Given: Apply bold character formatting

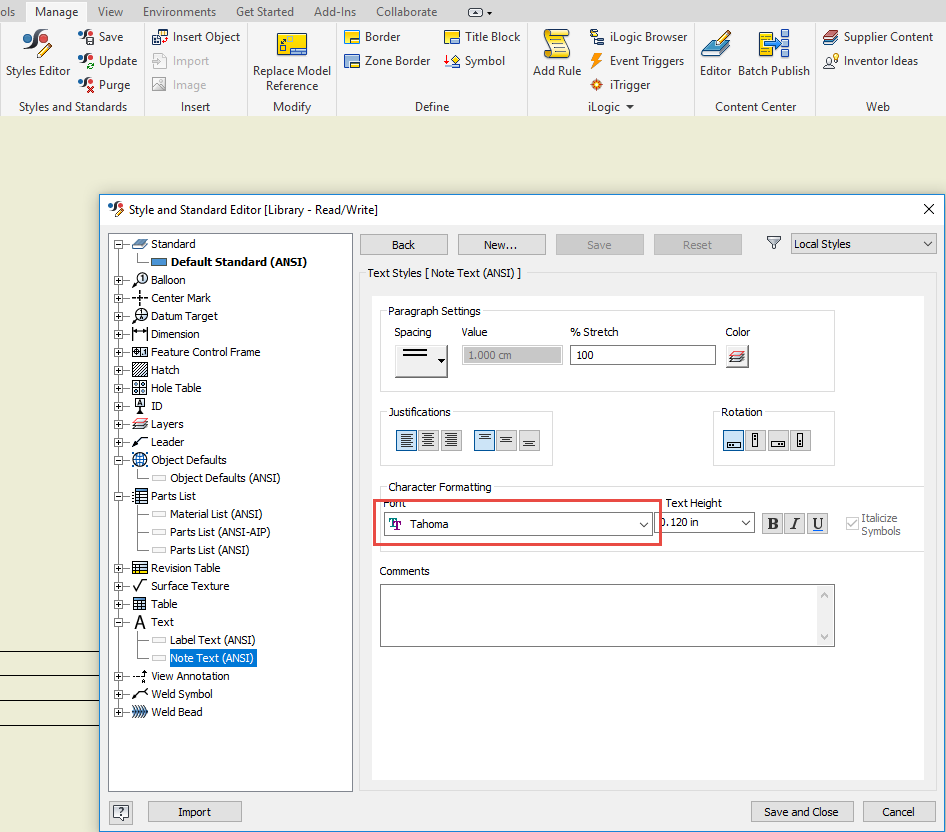Looking at the screenshot, I should point(771,523).
